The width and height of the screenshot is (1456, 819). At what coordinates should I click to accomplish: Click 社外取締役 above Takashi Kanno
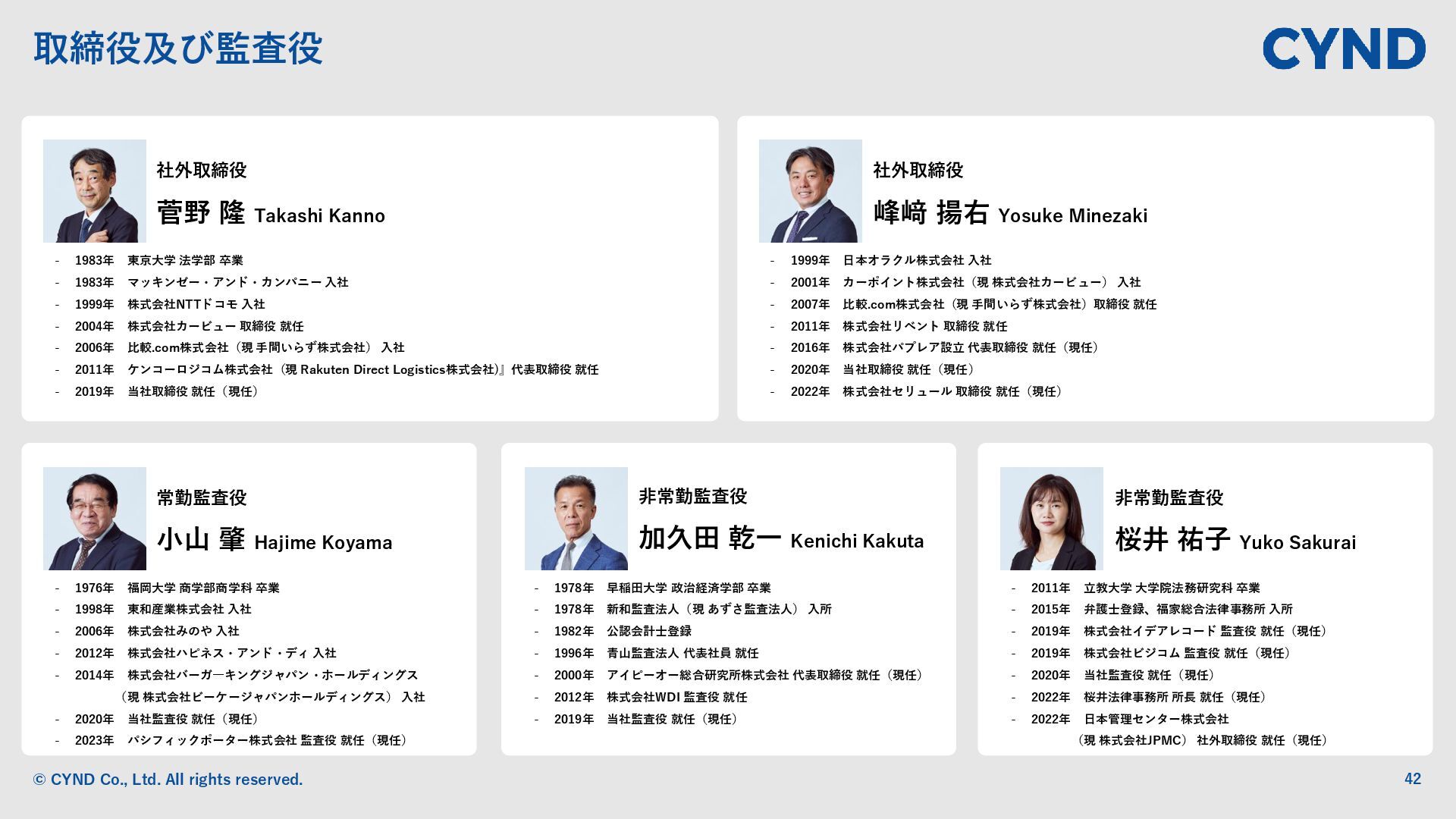coord(202,170)
